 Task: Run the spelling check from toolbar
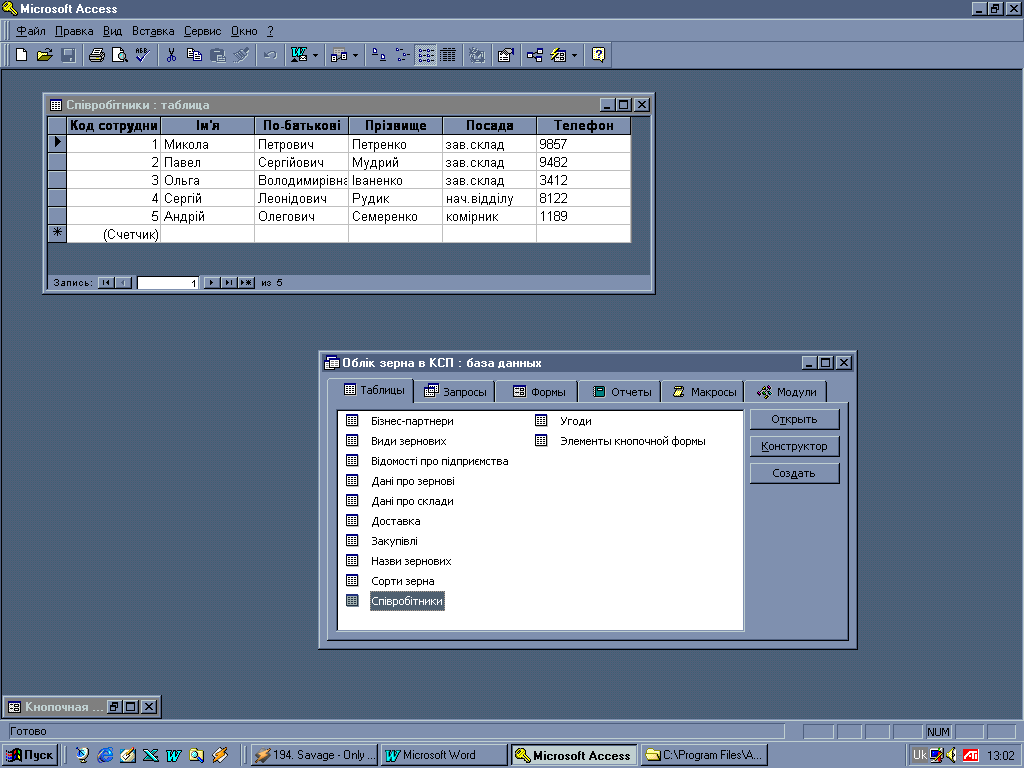coord(142,55)
